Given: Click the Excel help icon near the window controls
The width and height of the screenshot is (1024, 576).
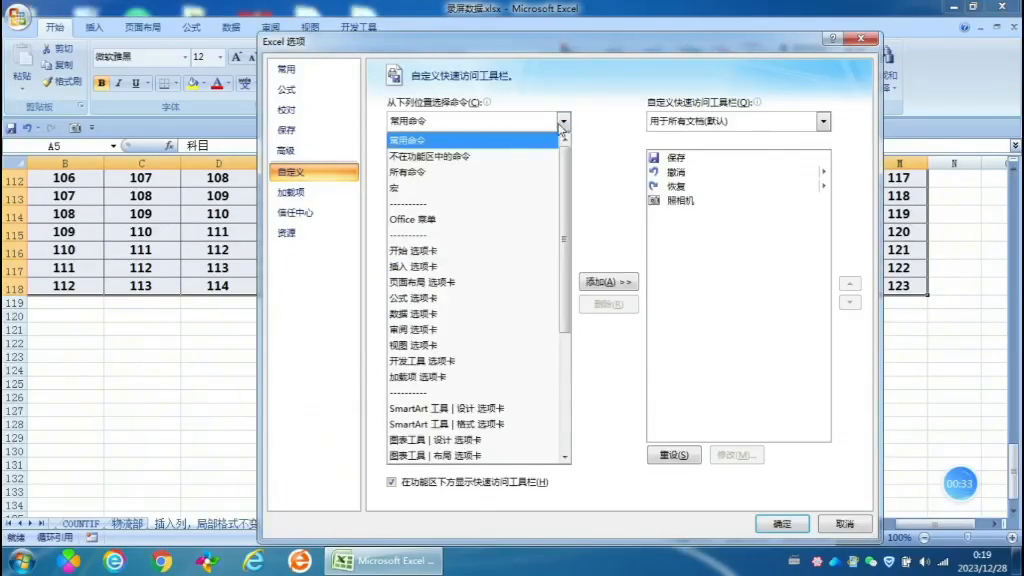Looking at the screenshot, I should [965, 27].
